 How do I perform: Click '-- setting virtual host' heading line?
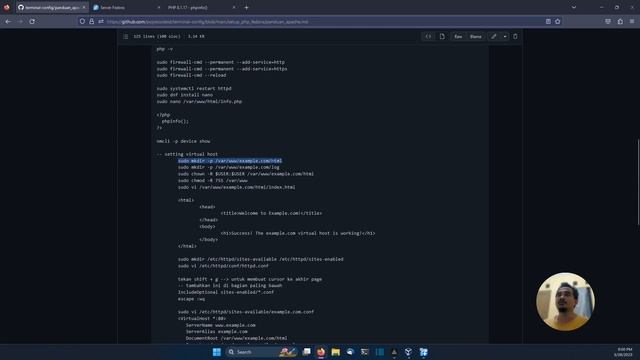pyautogui.click(x=187, y=154)
